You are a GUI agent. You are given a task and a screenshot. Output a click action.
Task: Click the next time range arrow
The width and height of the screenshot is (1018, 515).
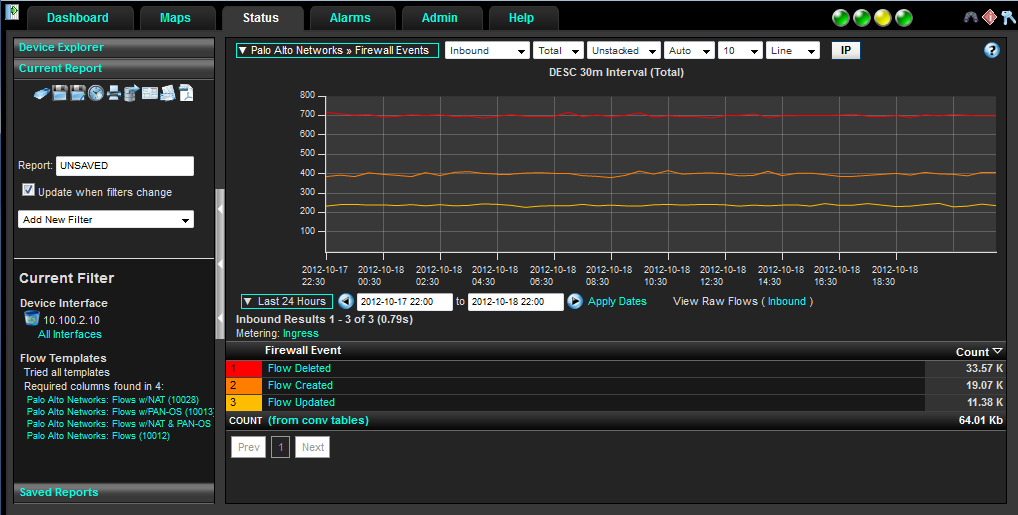(575, 301)
